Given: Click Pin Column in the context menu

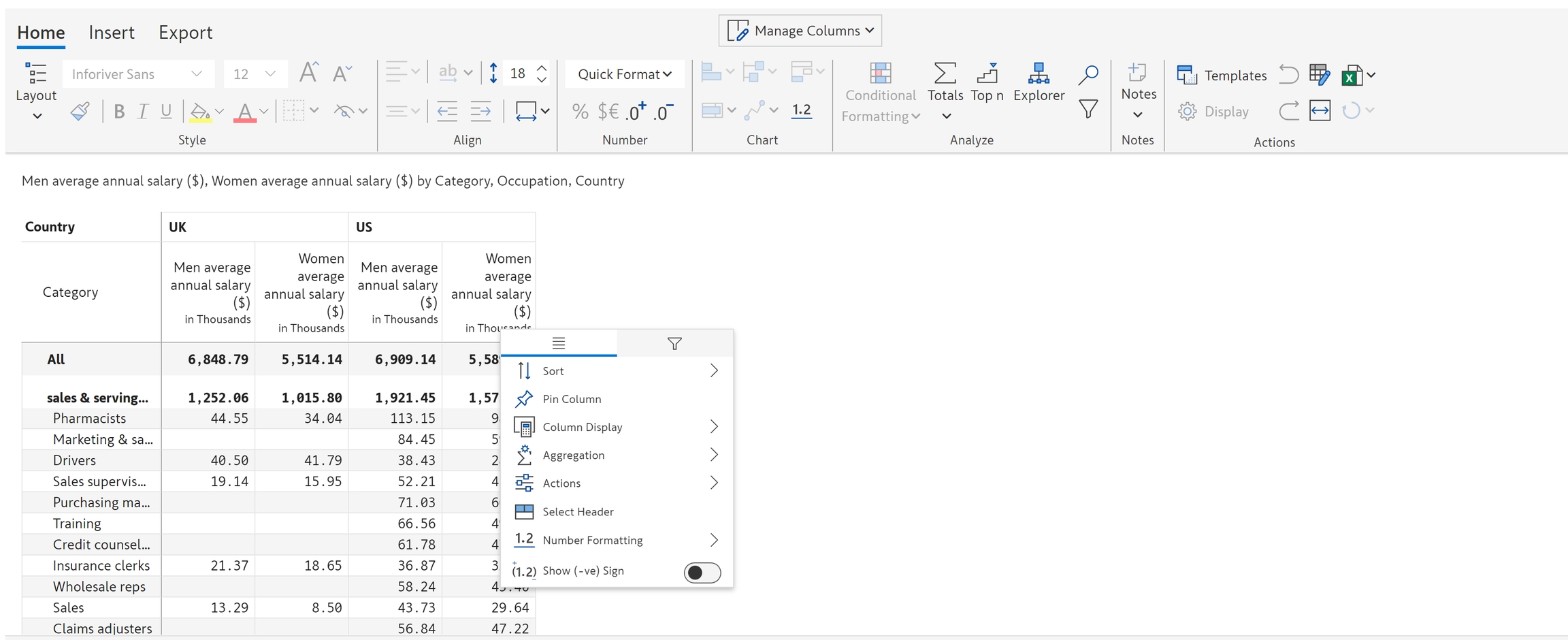Looking at the screenshot, I should [x=572, y=399].
